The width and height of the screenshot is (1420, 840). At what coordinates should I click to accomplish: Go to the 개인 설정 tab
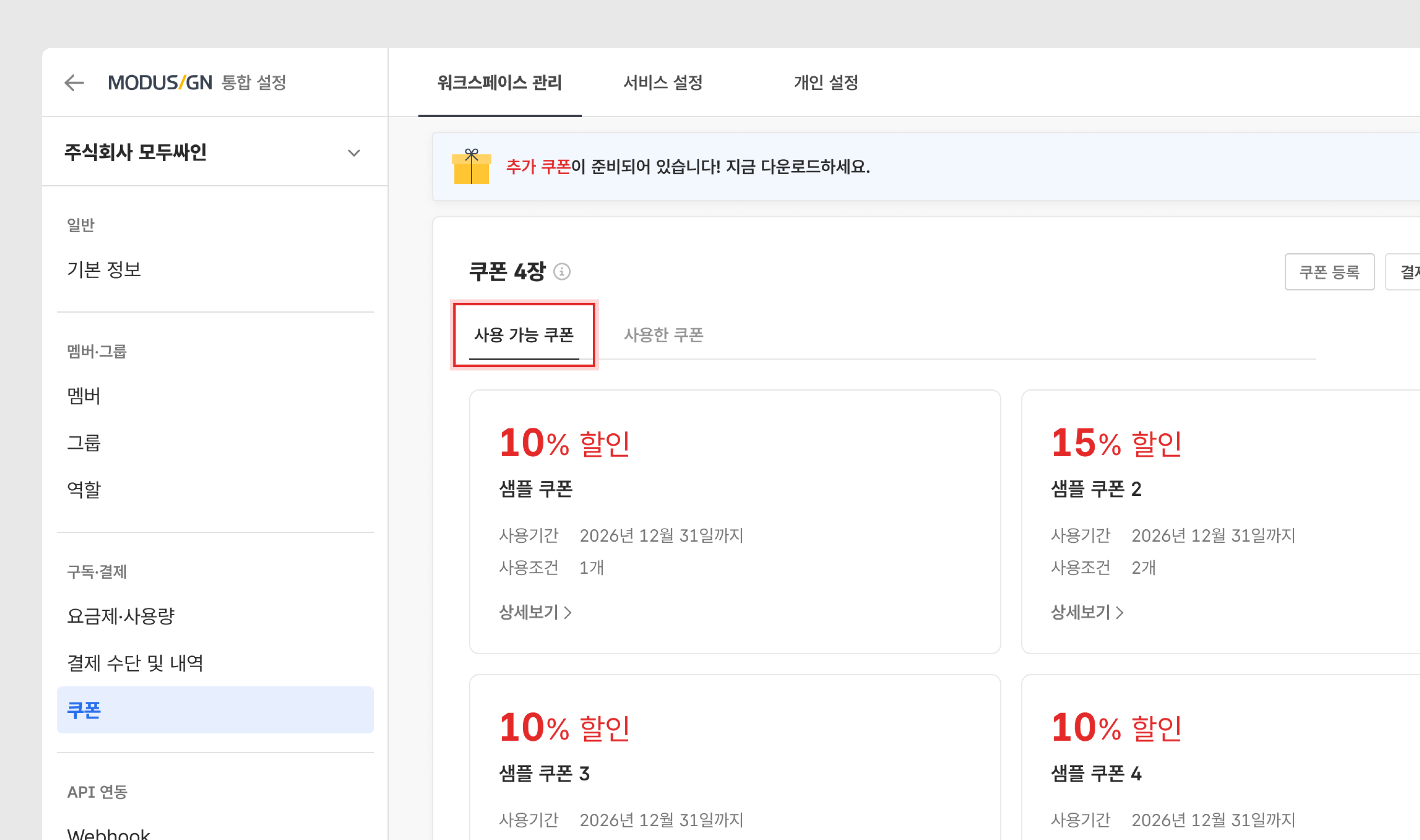pyautogui.click(x=826, y=83)
